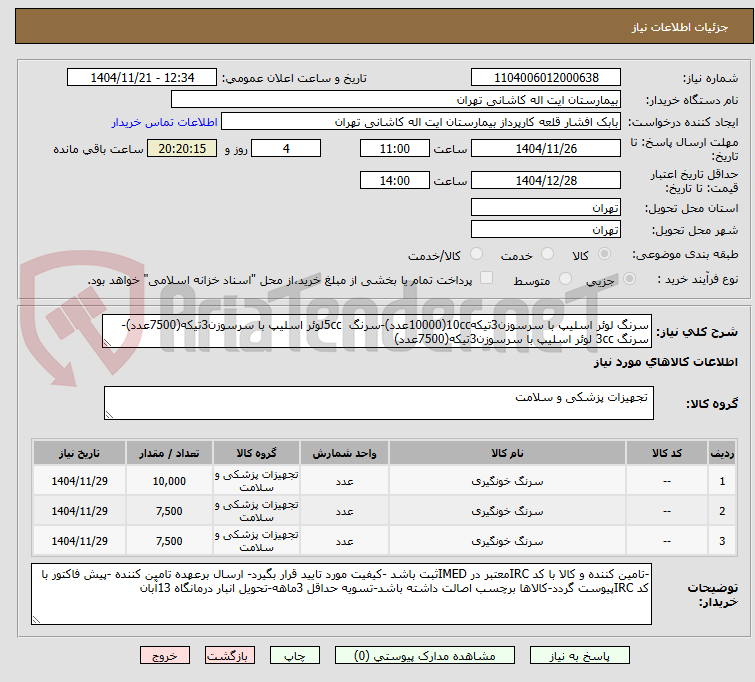
Task: Select the متوسط purchase type radio
Action: (565, 278)
